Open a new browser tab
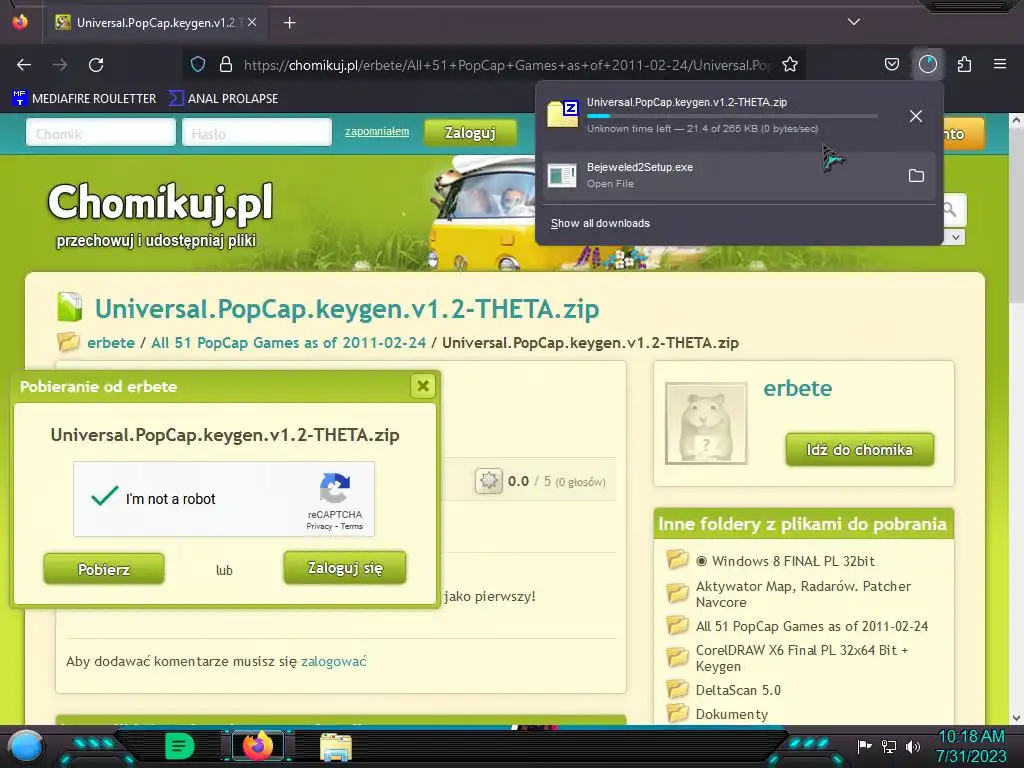Screen dimensions: 1024x768 pos(289,23)
